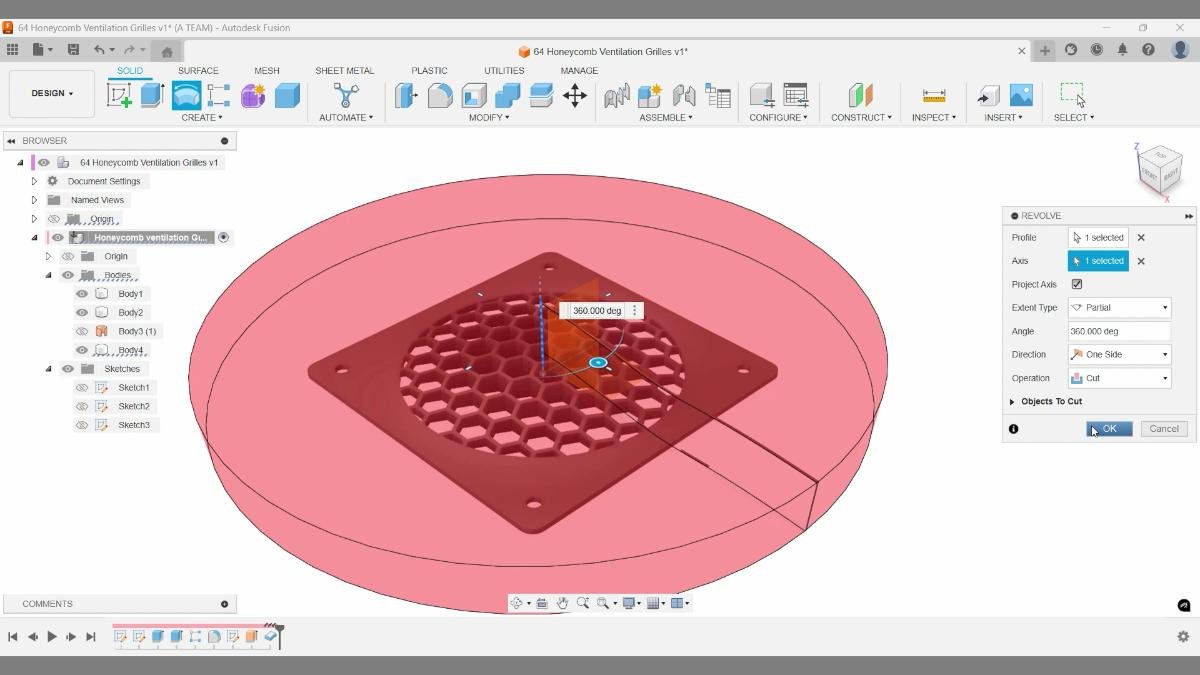
Task: Click the Save disk icon
Action: click(73, 50)
